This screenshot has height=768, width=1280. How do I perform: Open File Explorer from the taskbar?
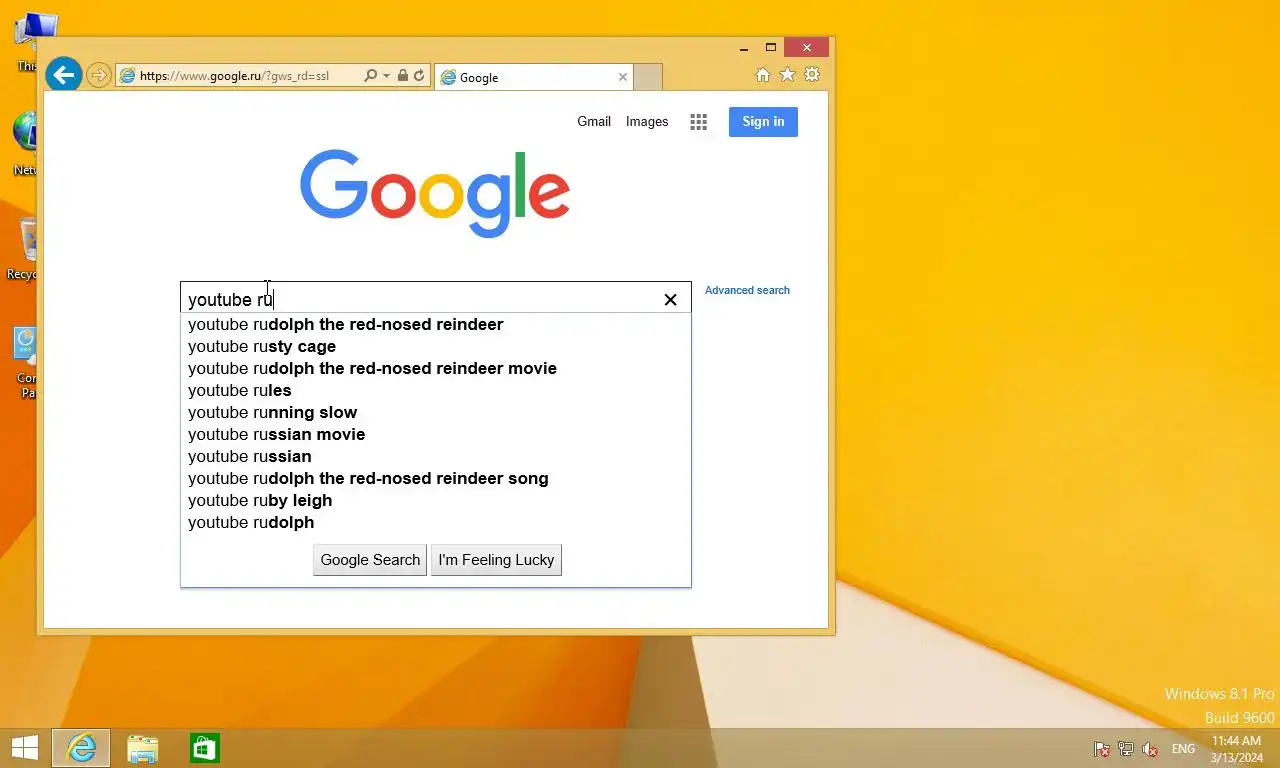[x=143, y=748]
